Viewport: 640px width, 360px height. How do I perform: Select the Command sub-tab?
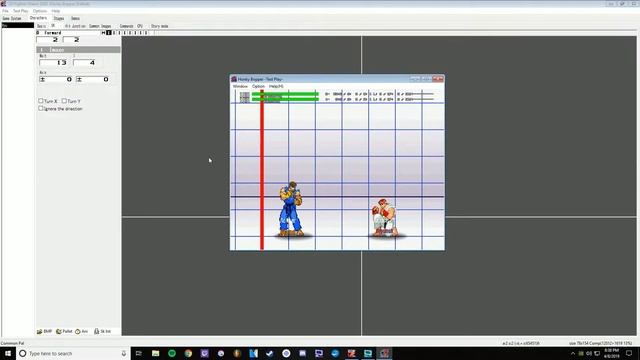[x=126, y=26]
